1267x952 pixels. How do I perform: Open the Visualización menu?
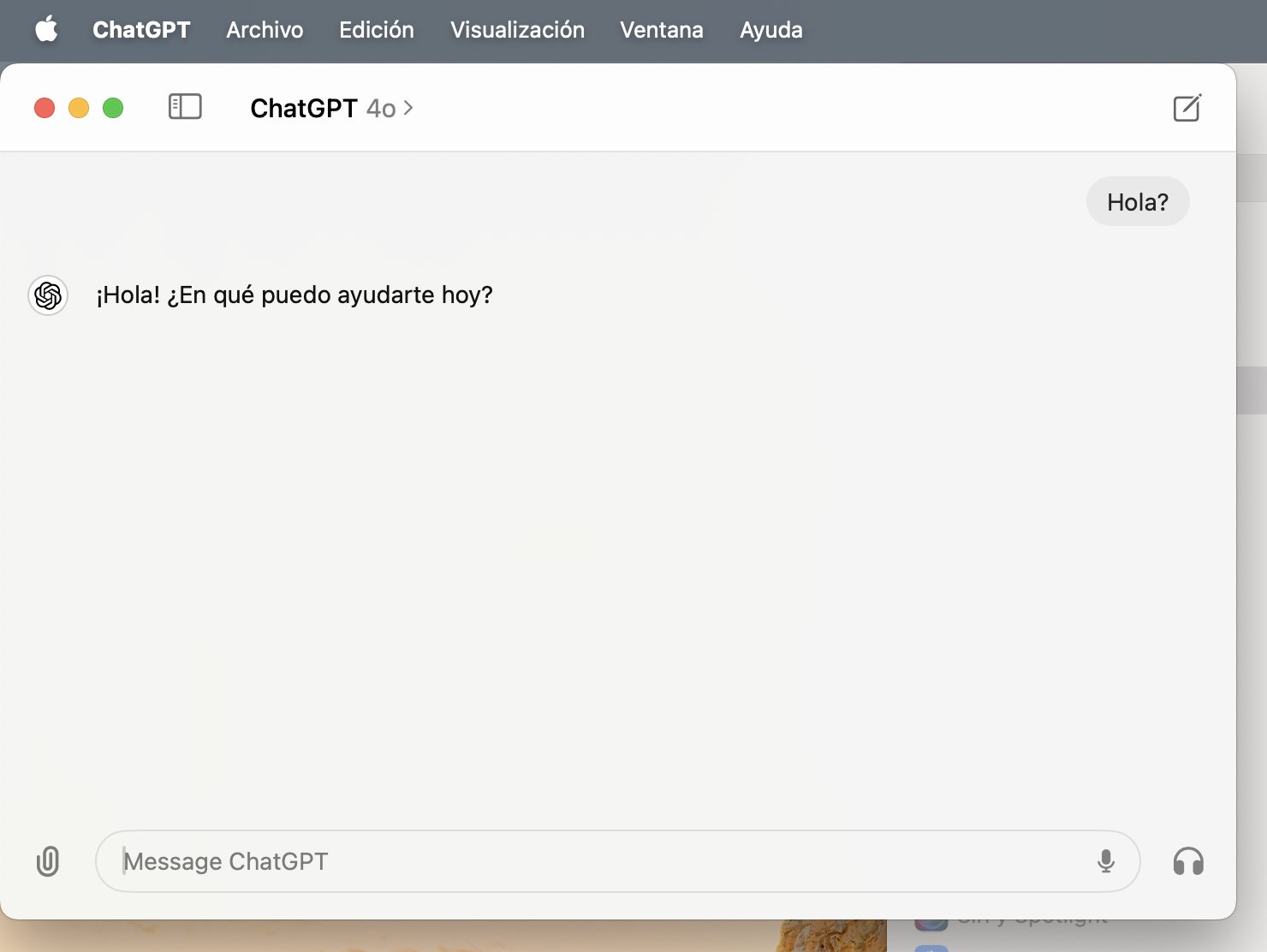(x=517, y=30)
